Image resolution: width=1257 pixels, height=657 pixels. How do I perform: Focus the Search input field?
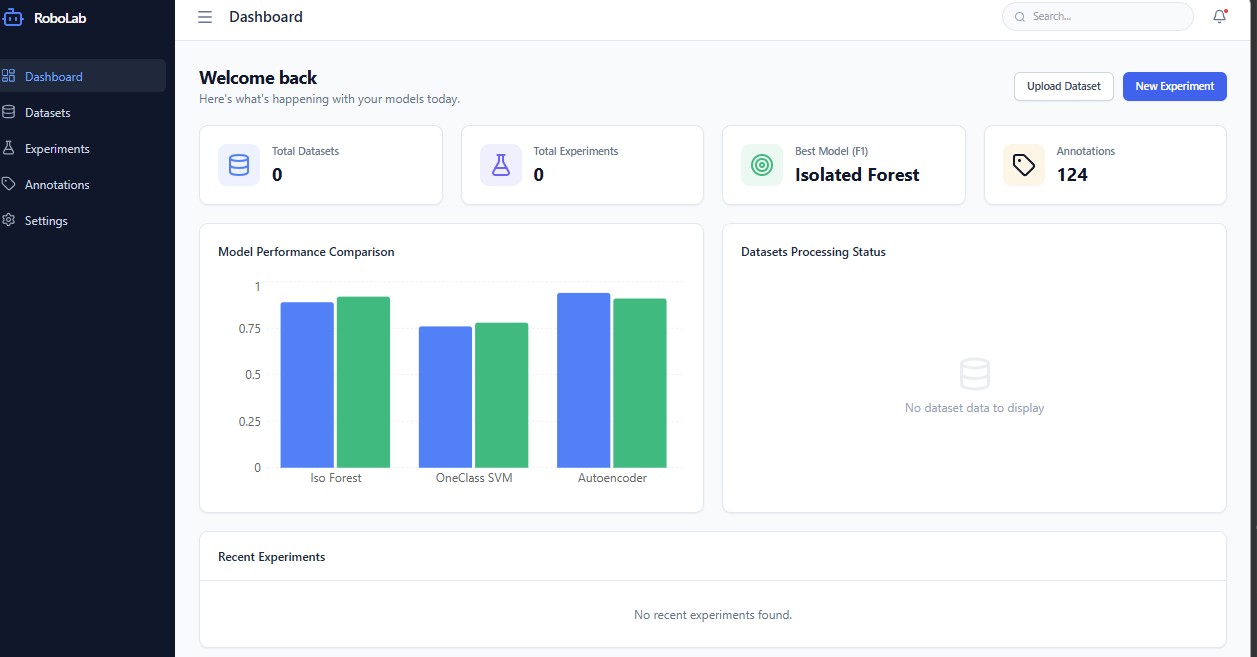click(x=1098, y=17)
